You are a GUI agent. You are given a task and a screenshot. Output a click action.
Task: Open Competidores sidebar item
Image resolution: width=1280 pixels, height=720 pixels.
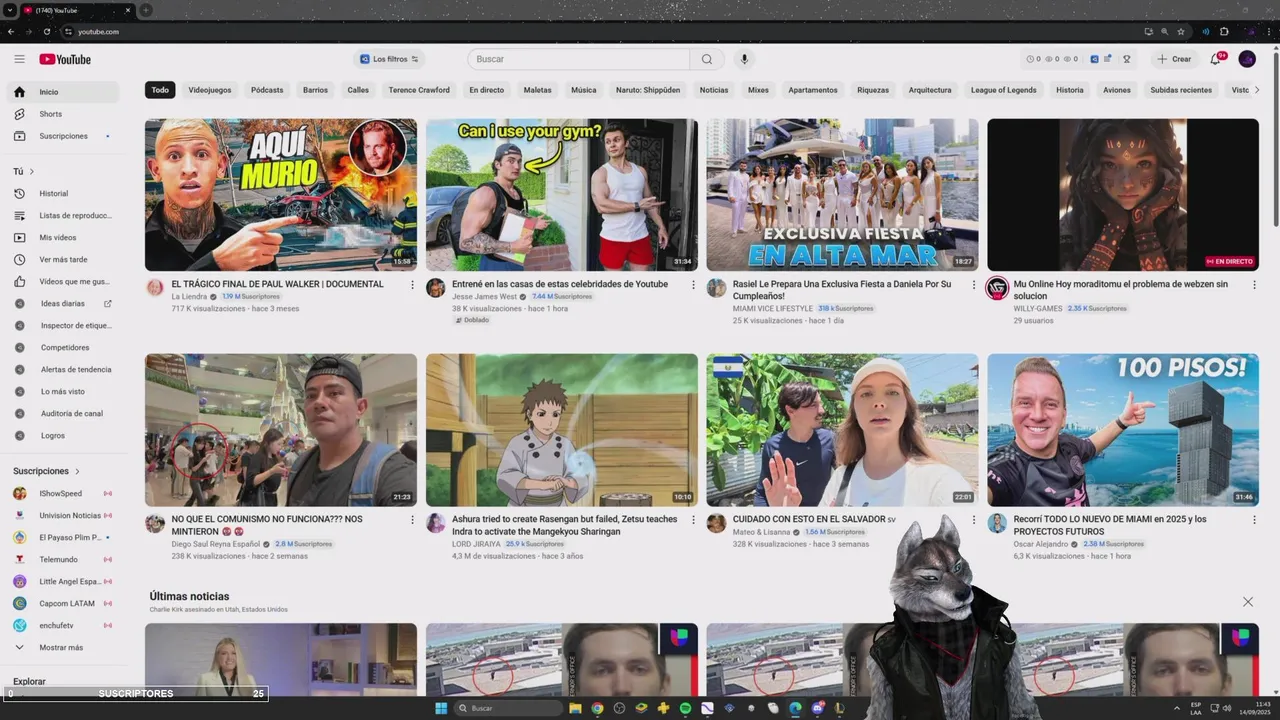tap(62, 347)
